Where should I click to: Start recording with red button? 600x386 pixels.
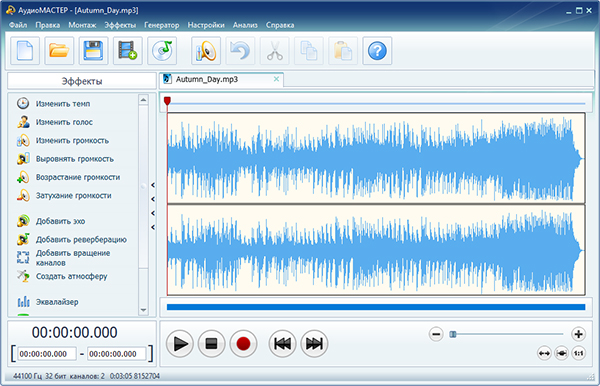pos(243,344)
